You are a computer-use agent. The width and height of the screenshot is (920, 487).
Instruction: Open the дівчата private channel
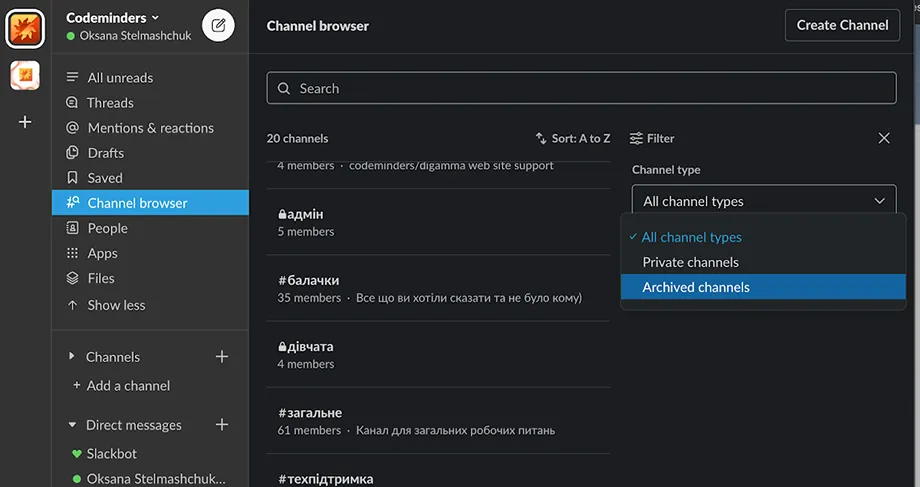pos(438,354)
